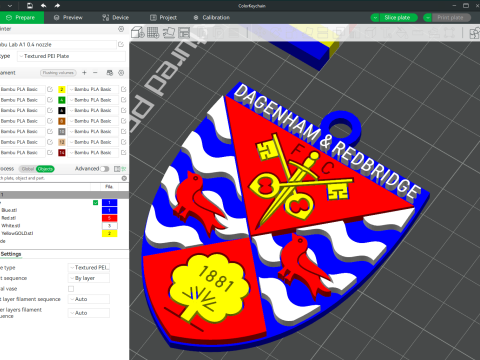The height and width of the screenshot is (360, 480).
Task: Click the search plate, object and part field
Action: click(x=60, y=178)
